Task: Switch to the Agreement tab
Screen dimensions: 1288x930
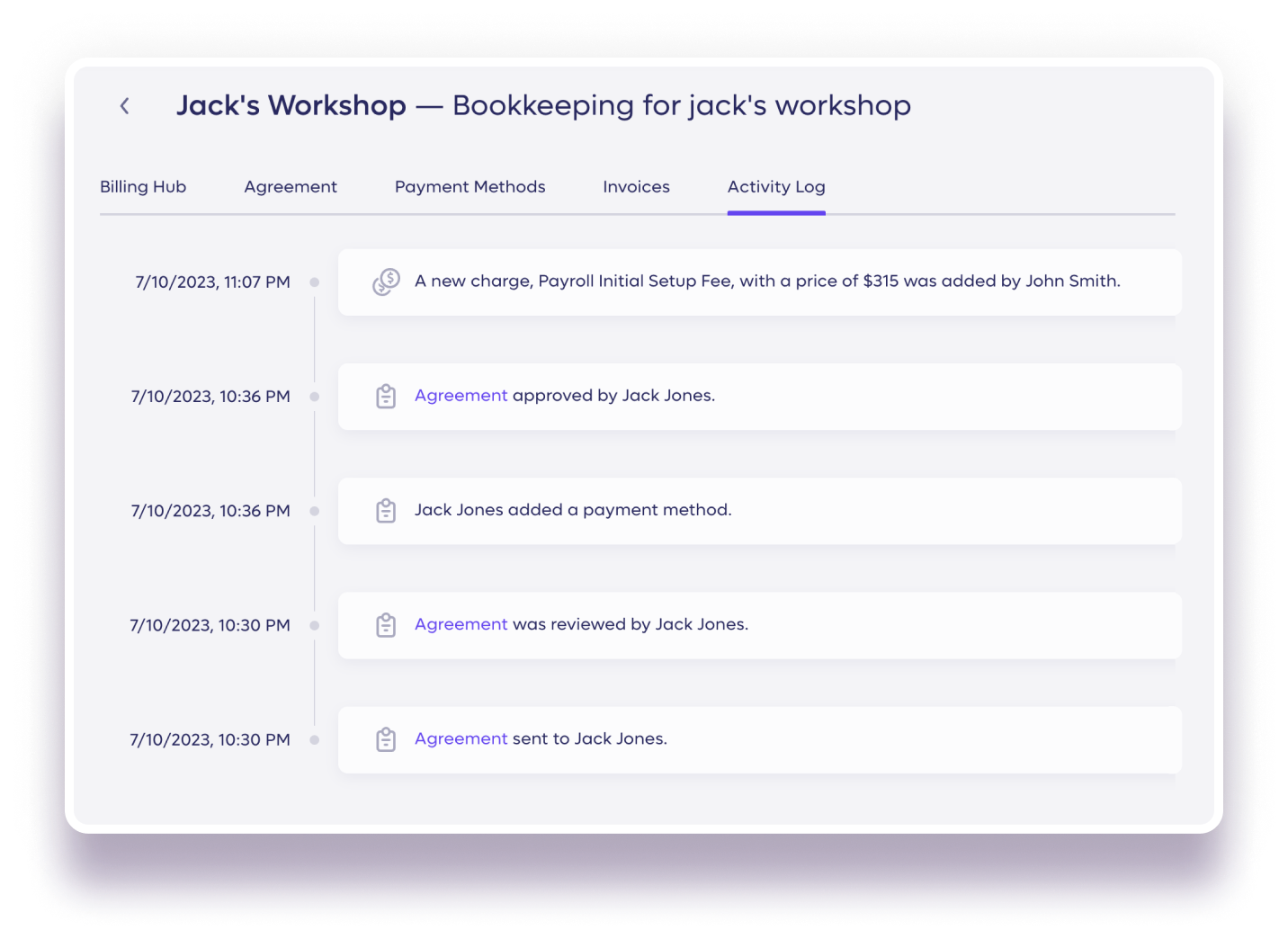Action: 291,187
